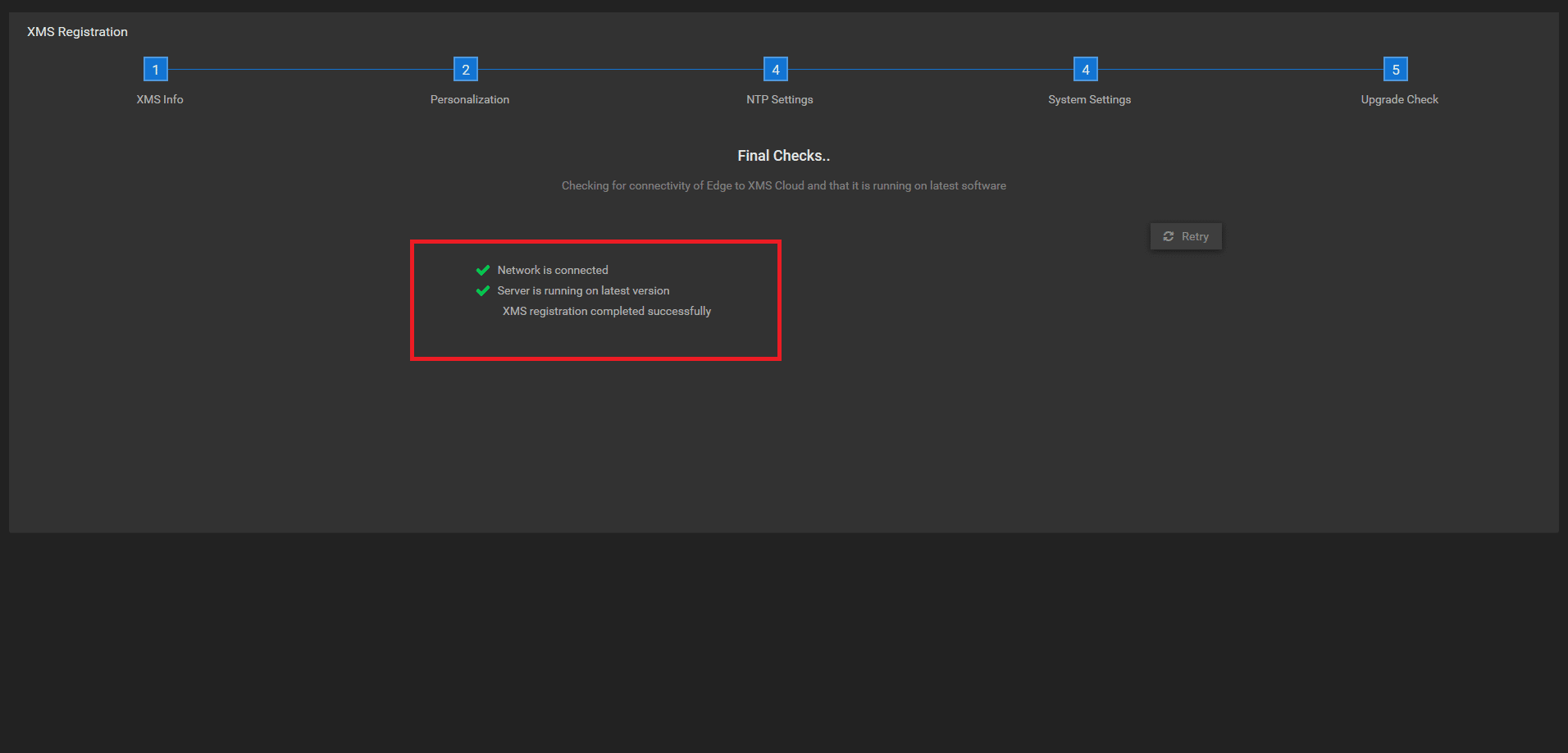Select step 2 Personalization box

pyautogui.click(x=466, y=69)
